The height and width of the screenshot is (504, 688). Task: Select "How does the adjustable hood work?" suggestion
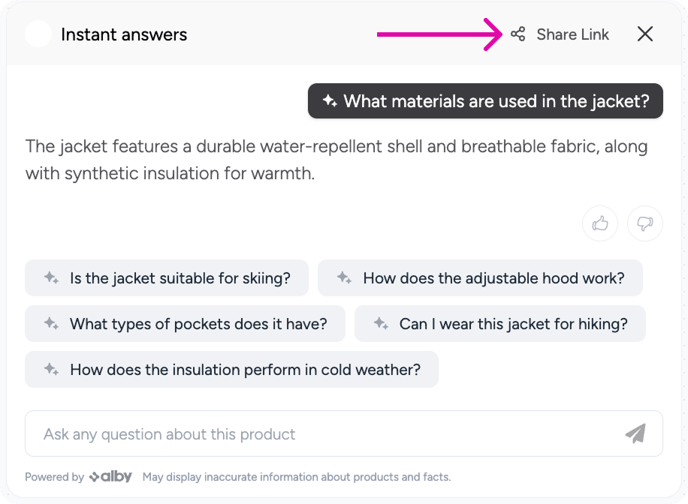point(480,278)
